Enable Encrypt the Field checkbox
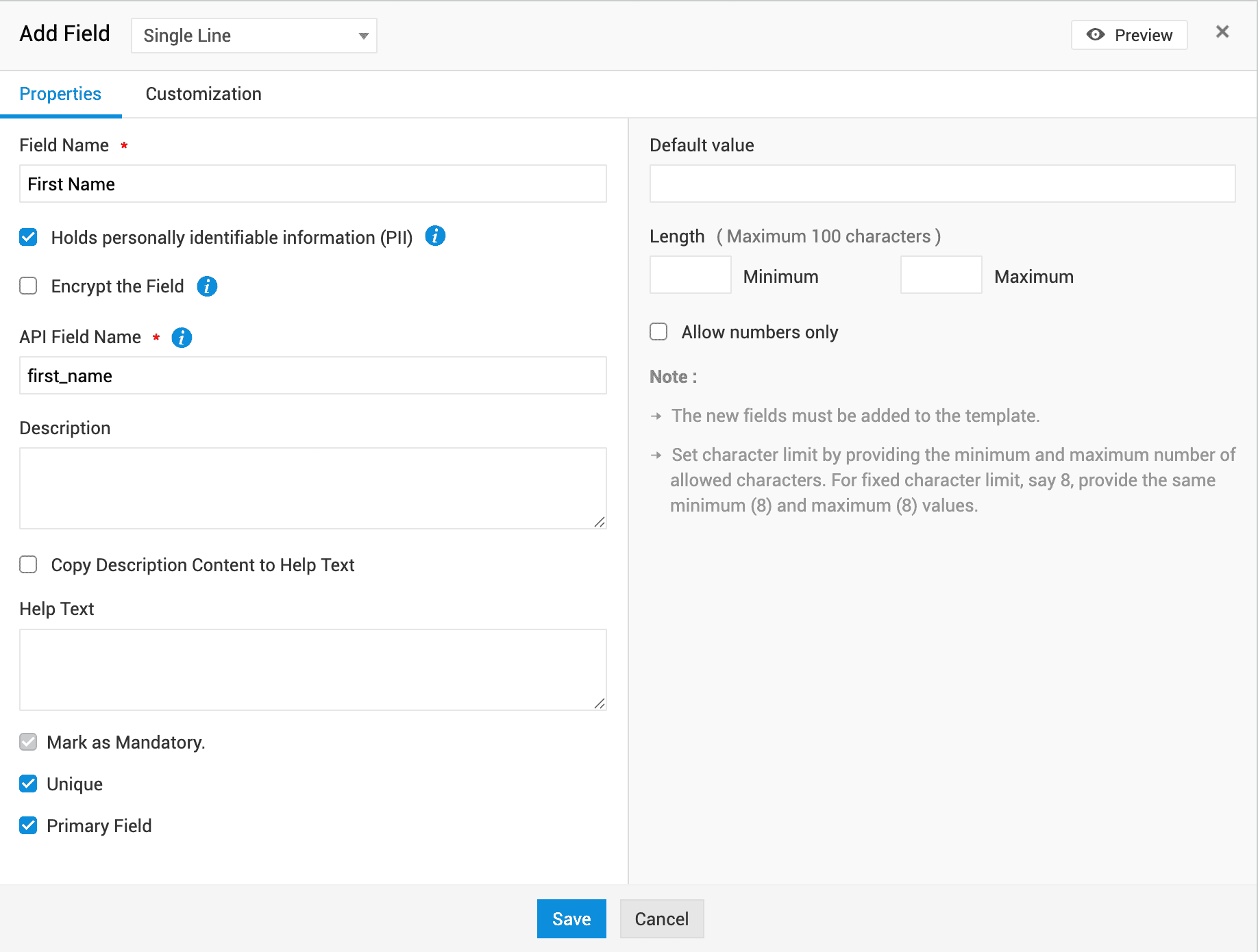Screen dimensions: 1258x952 (28, 286)
